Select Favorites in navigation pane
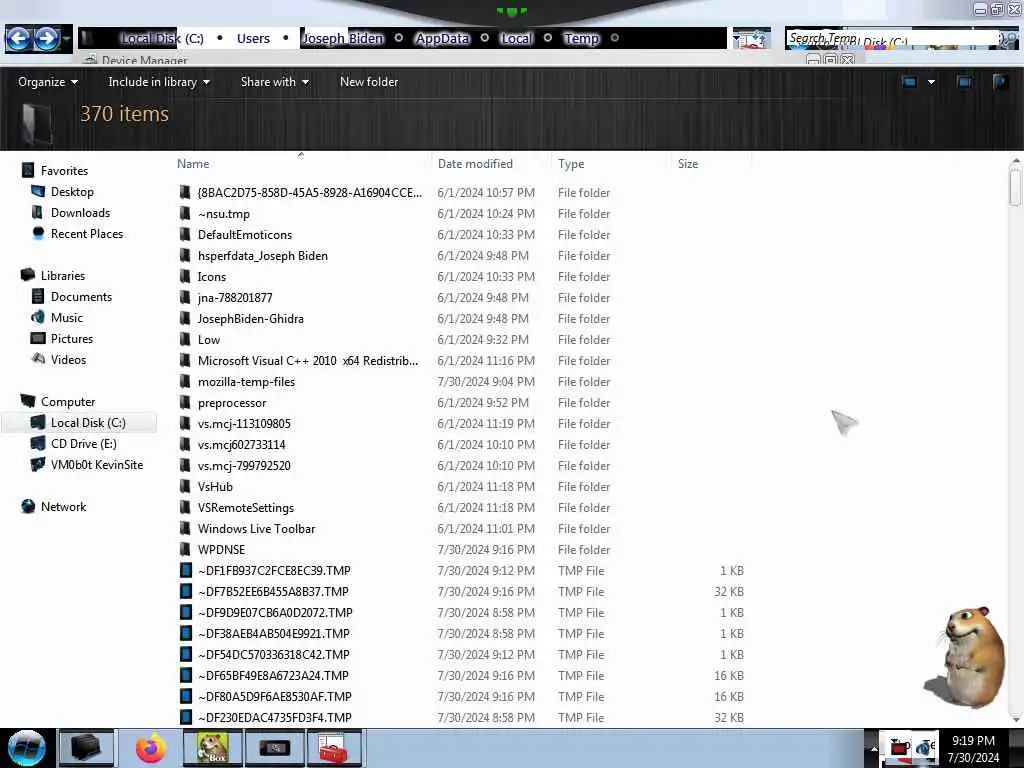Image resolution: width=1024 pixels, height=768 pixels. [x=64, y=171]
